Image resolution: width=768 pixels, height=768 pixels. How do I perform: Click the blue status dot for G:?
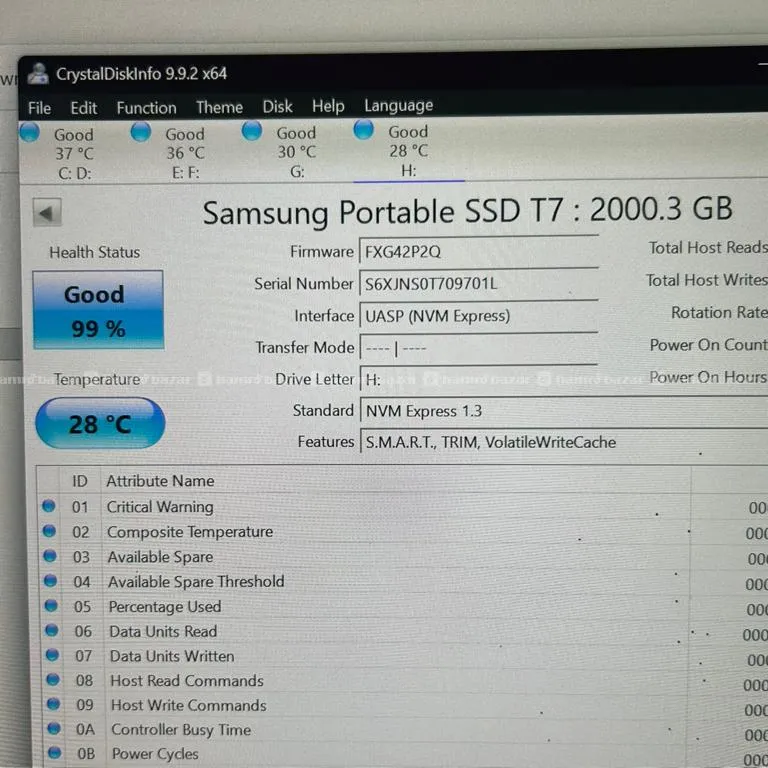252,131
